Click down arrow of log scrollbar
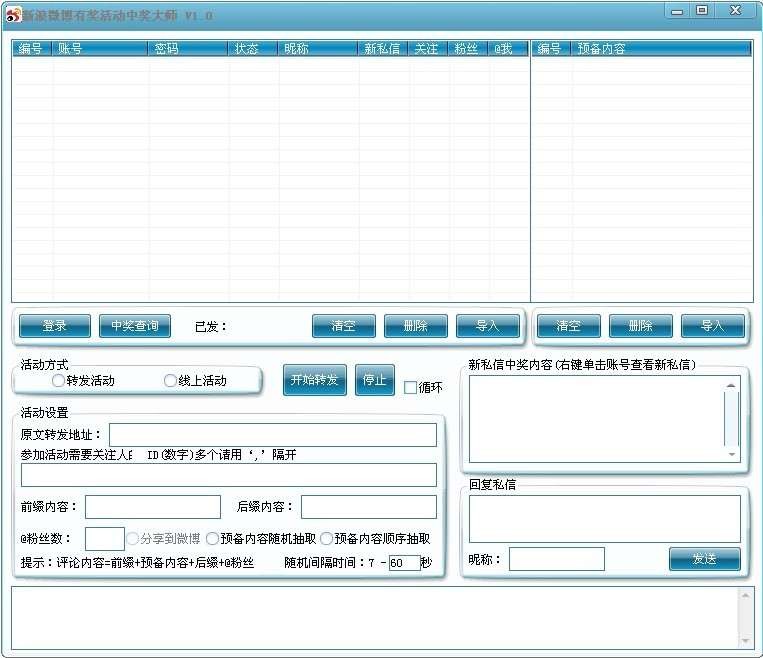Screen dimensions: 763x658 745,641
